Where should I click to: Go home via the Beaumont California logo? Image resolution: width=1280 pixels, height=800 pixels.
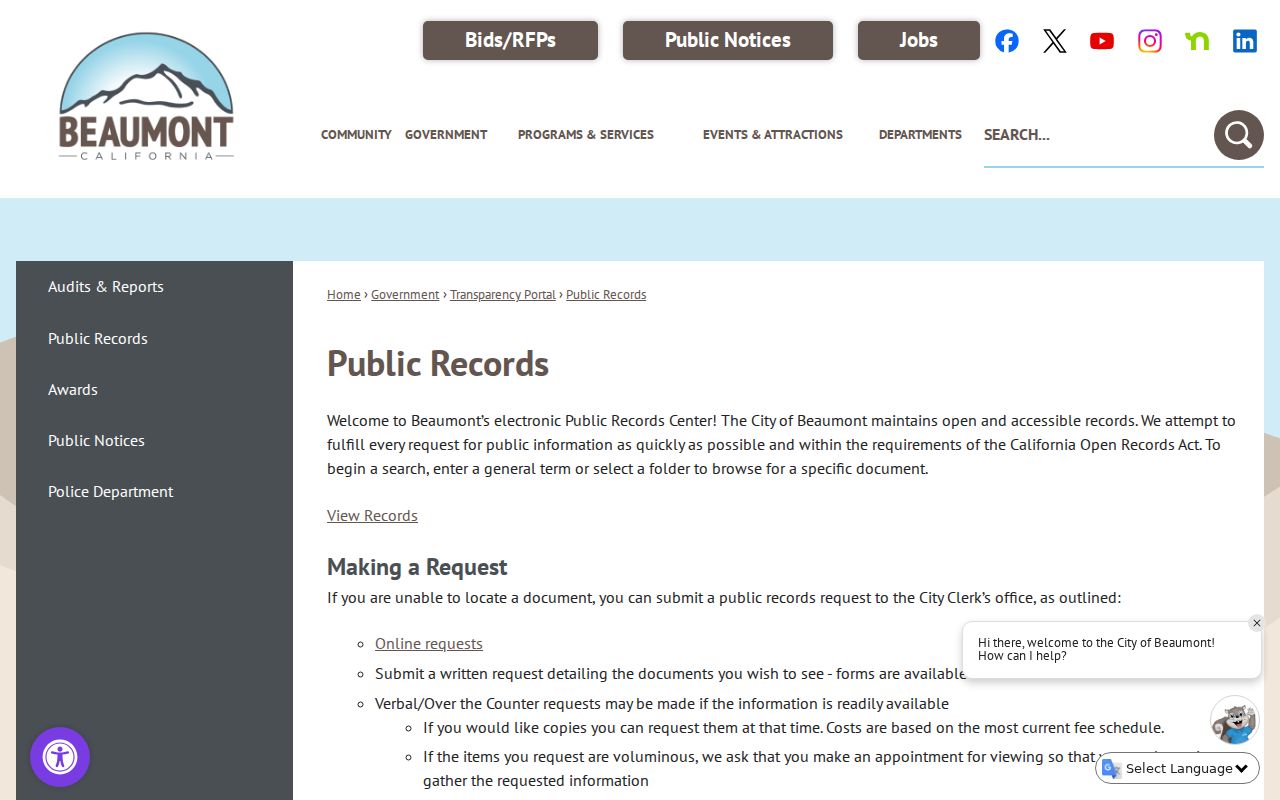146,97
